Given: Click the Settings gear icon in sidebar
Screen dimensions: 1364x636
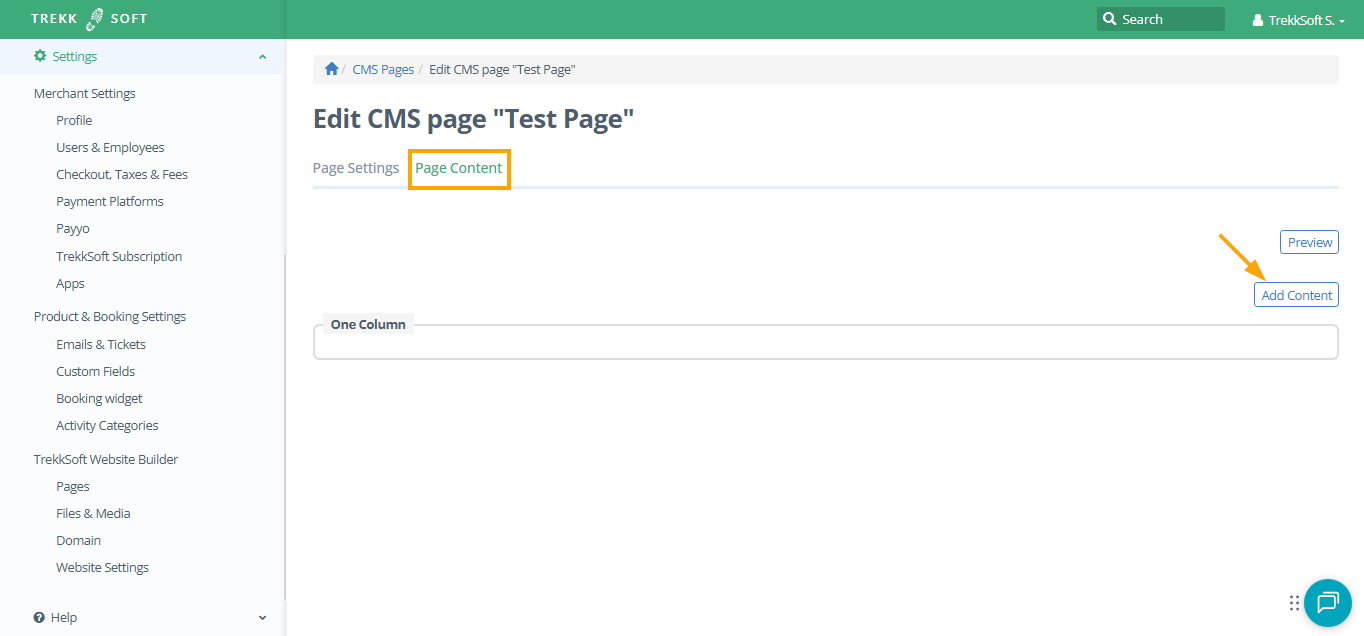Looking at the screenshot, I should (x=40, y=57).
